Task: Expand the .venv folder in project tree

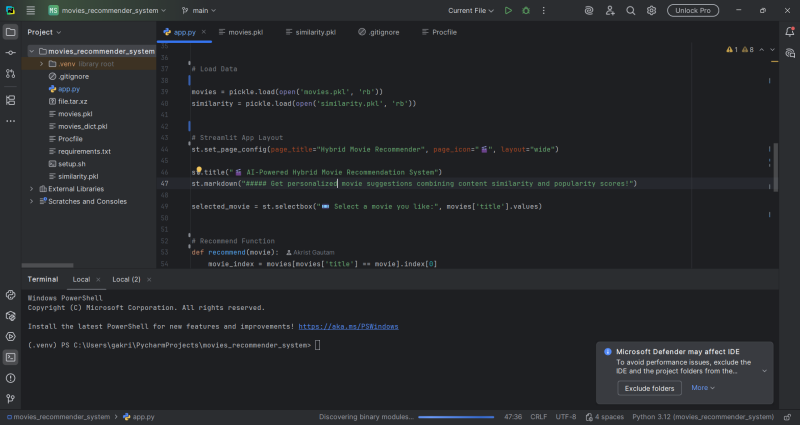Action: (41, 63)
